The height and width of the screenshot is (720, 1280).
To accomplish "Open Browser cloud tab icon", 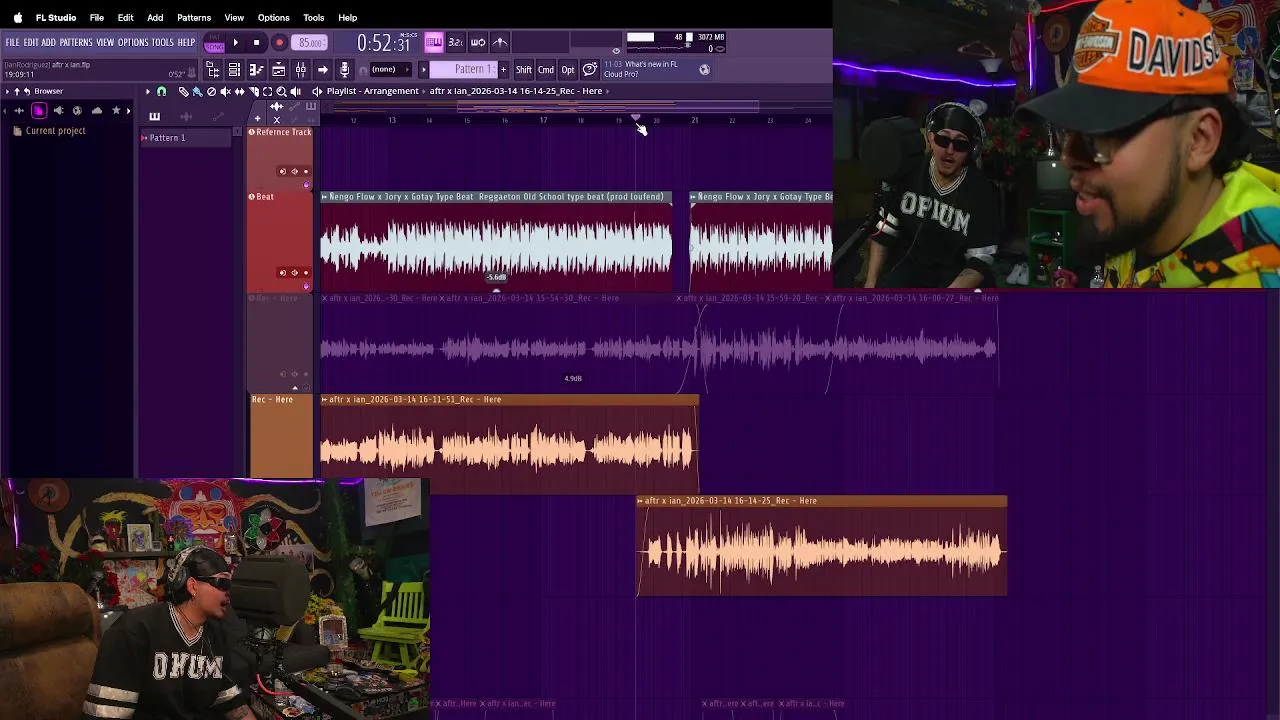I will click(x=97, y=111).
